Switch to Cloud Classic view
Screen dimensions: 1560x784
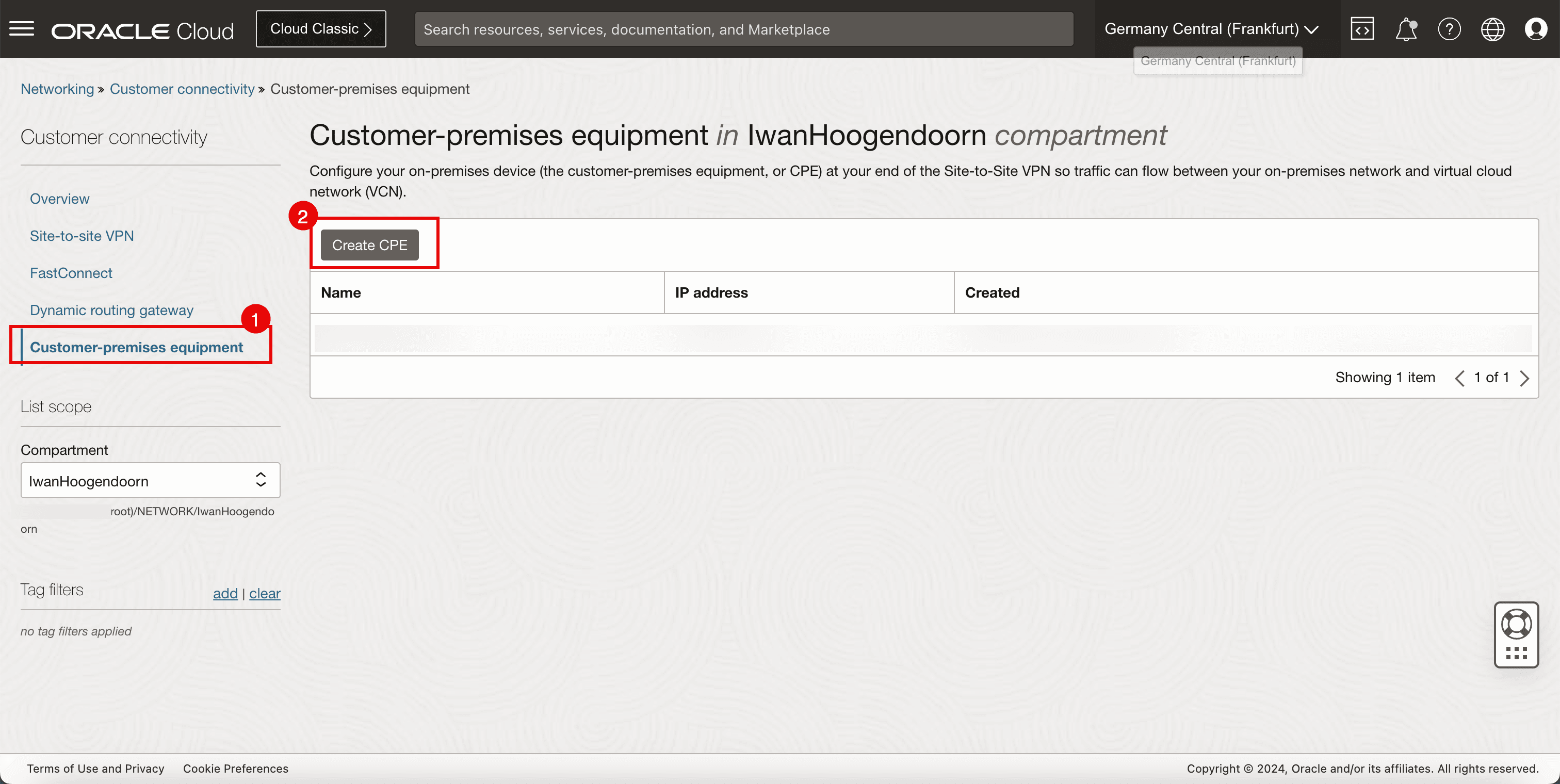[x=320, y=28]
